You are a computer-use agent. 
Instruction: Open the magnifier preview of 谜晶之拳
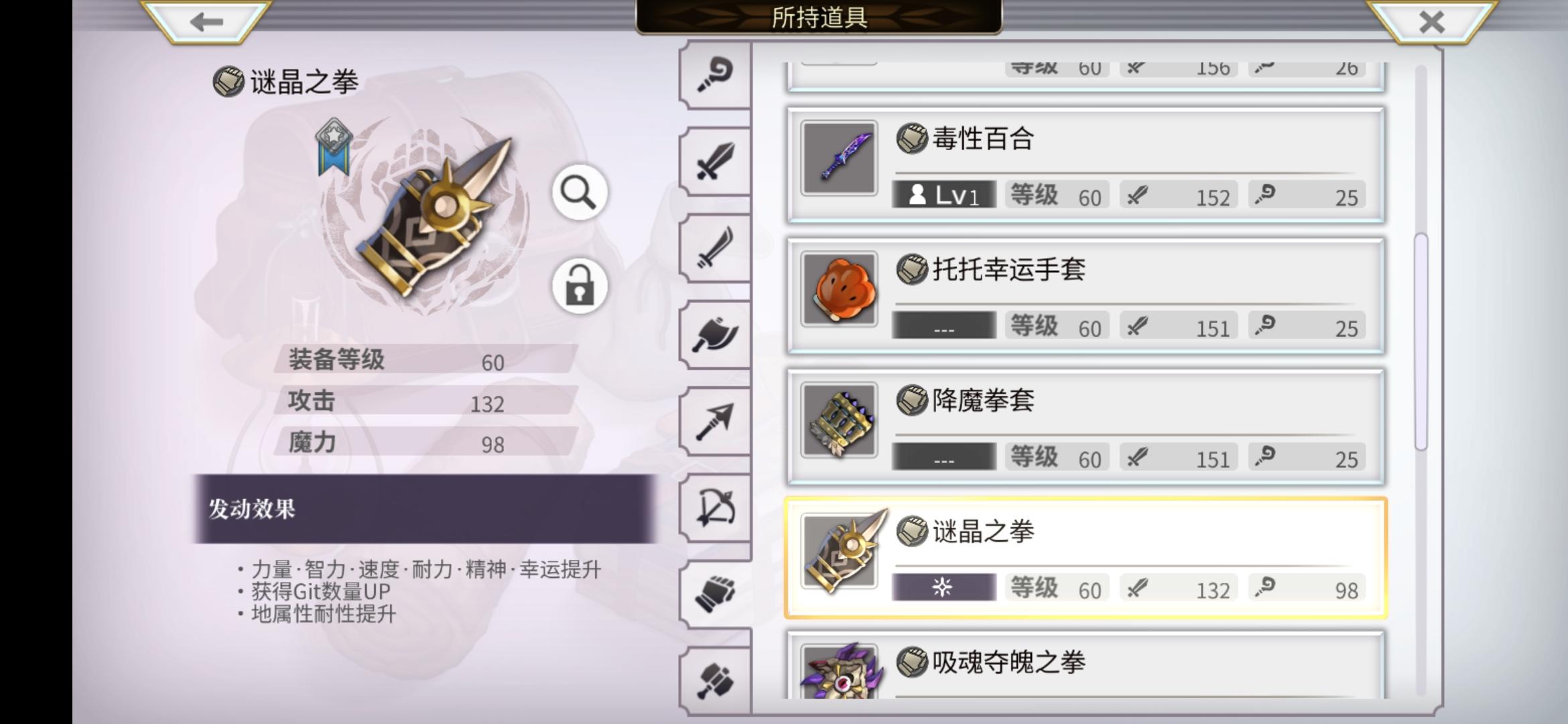pos(580,192)
